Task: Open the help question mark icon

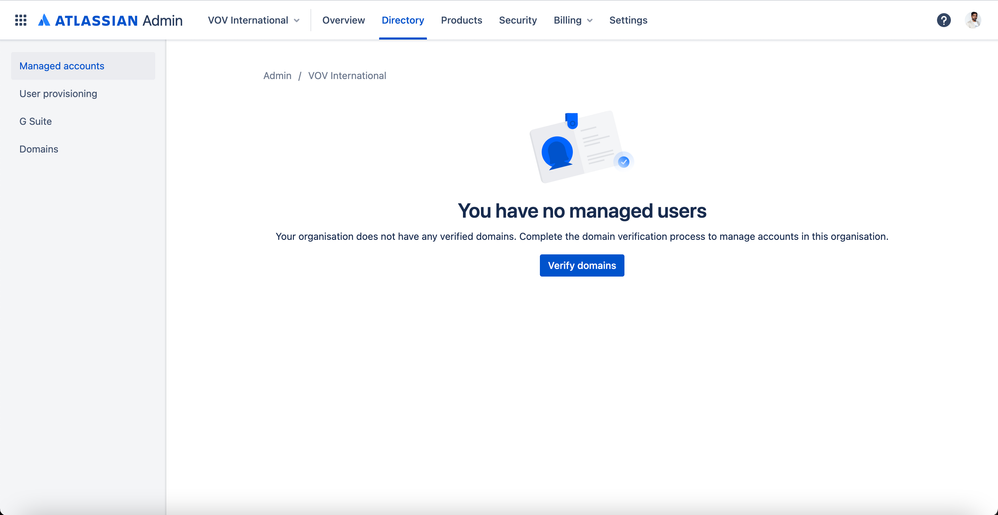Action: pos(943,20)
